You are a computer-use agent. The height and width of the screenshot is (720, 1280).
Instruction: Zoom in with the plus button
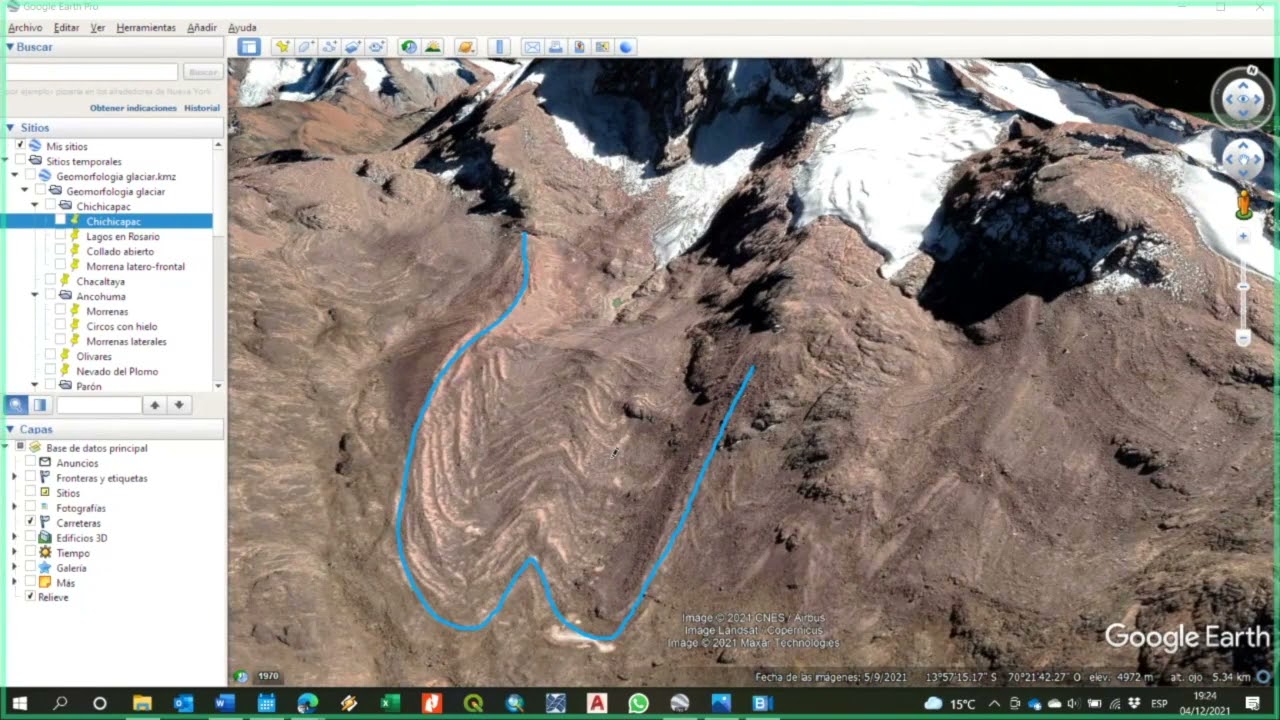(1243, 237)
